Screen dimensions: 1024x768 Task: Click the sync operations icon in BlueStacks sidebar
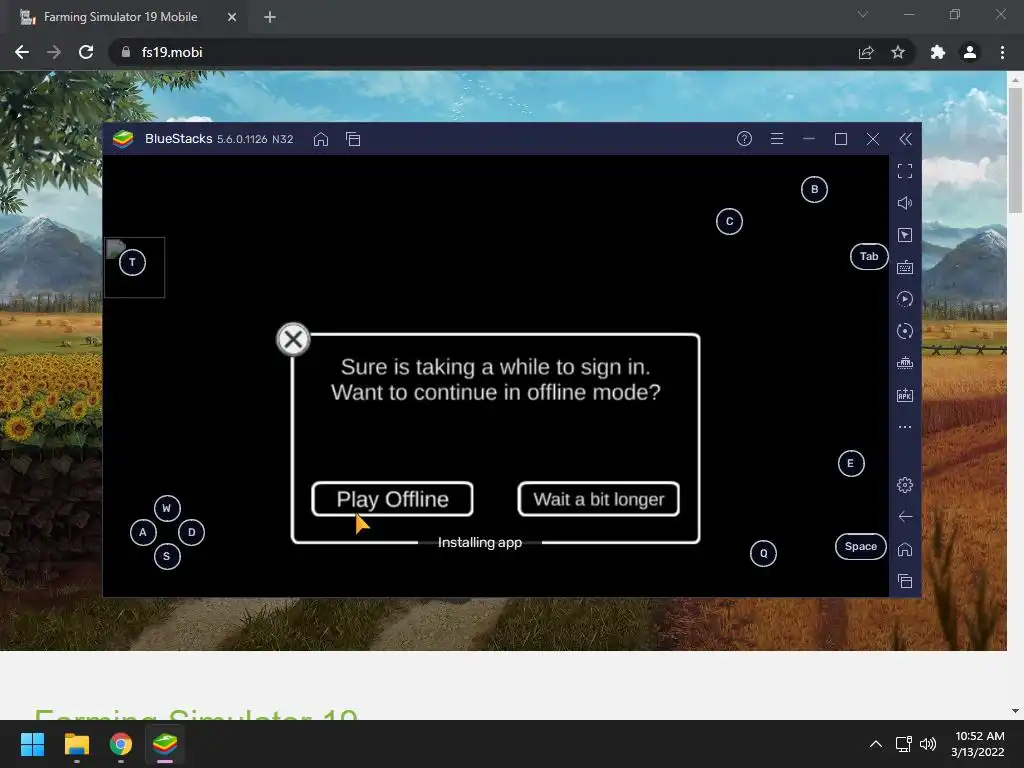click(x=904, y=331)
